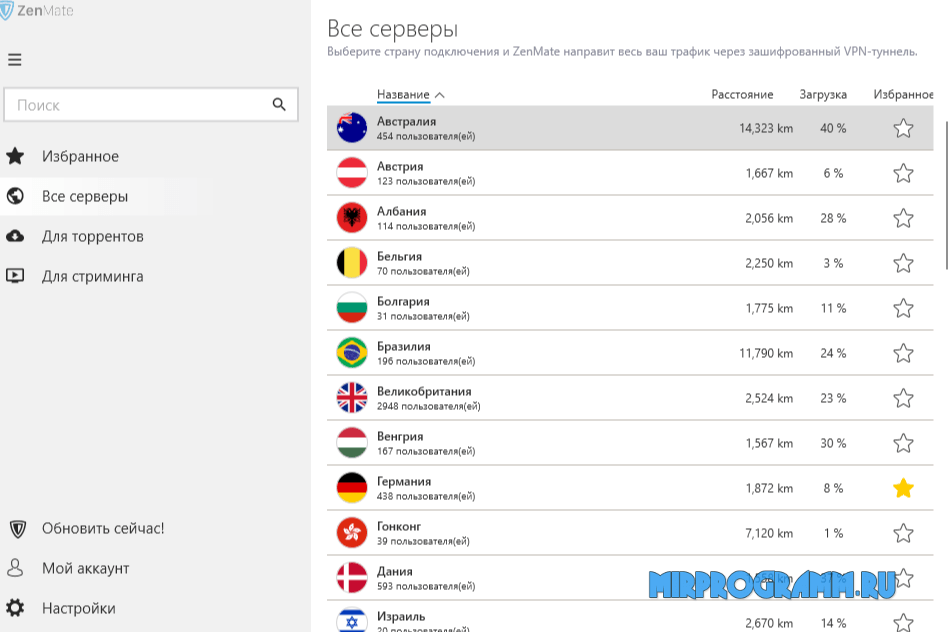Sort servers by the Расстояние column header
This screenshot has height=632, width=948.
coord(742,94)
